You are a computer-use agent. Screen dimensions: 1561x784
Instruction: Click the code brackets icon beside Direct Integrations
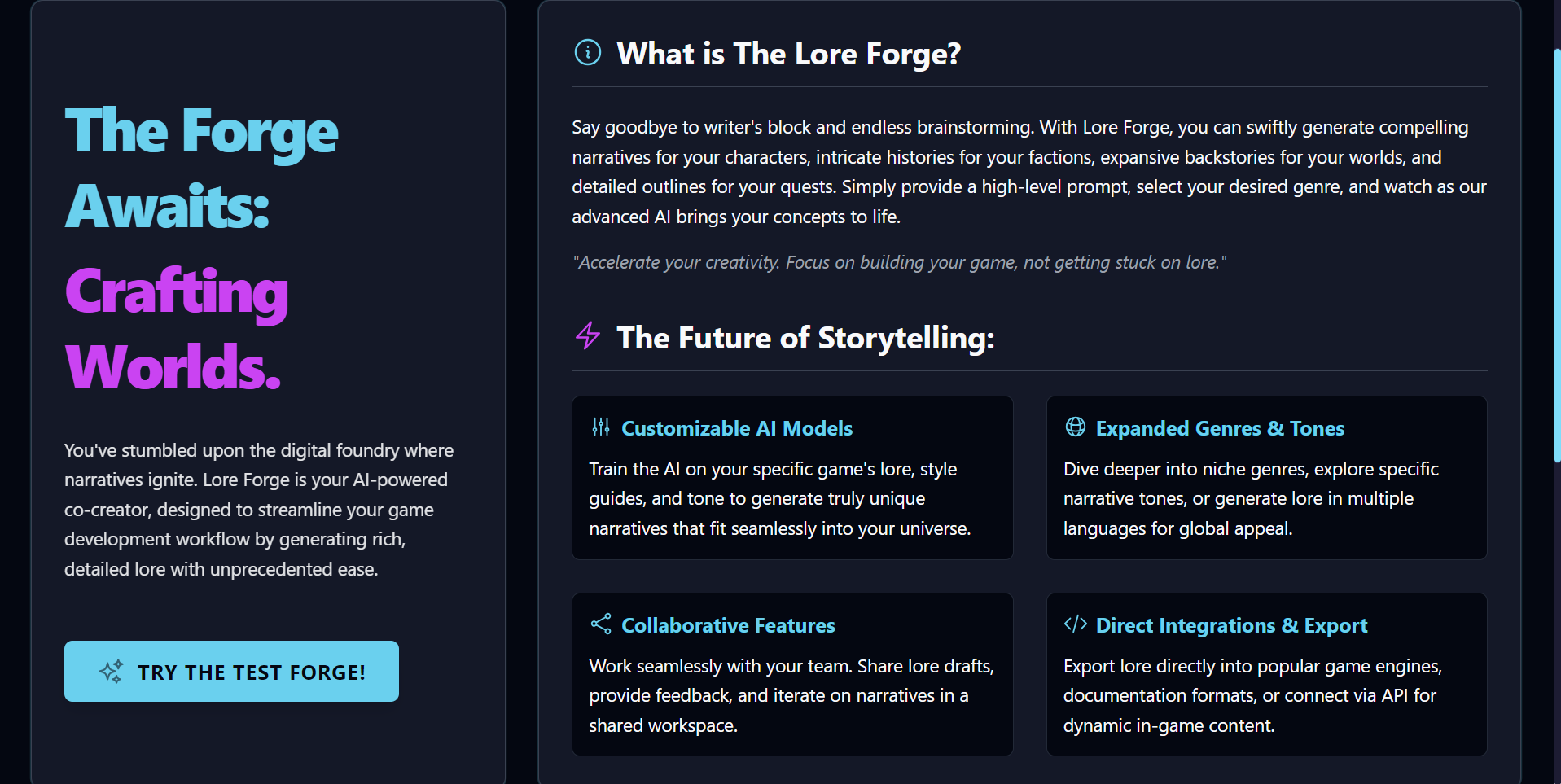pyautogui.click(x=1075, y=624)
